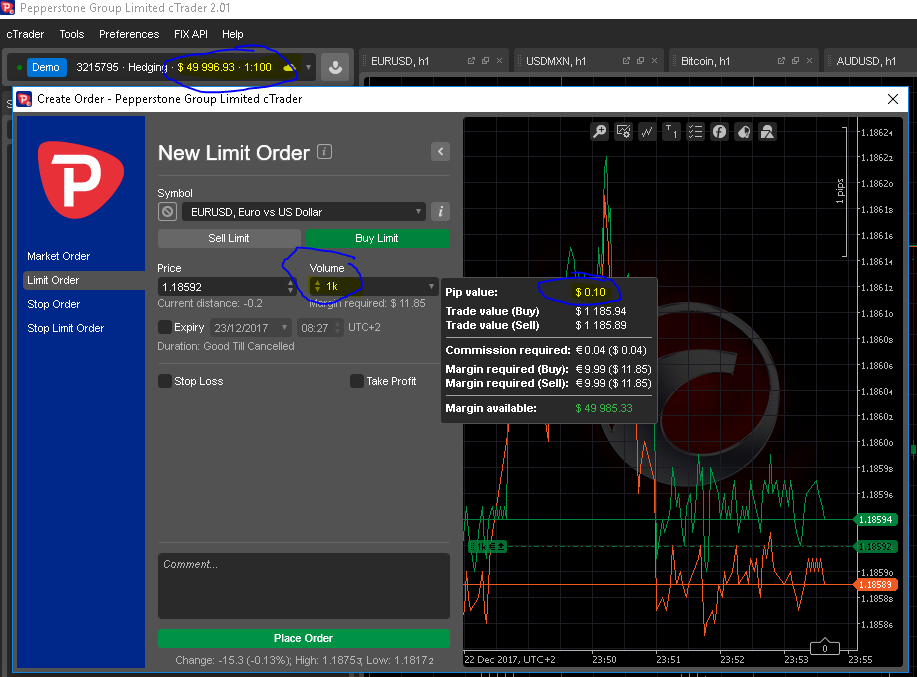This screenshot has width=917, height=677.
Task: Close the USDMXN, h1 tab
Action: click(x=654, y=61)
